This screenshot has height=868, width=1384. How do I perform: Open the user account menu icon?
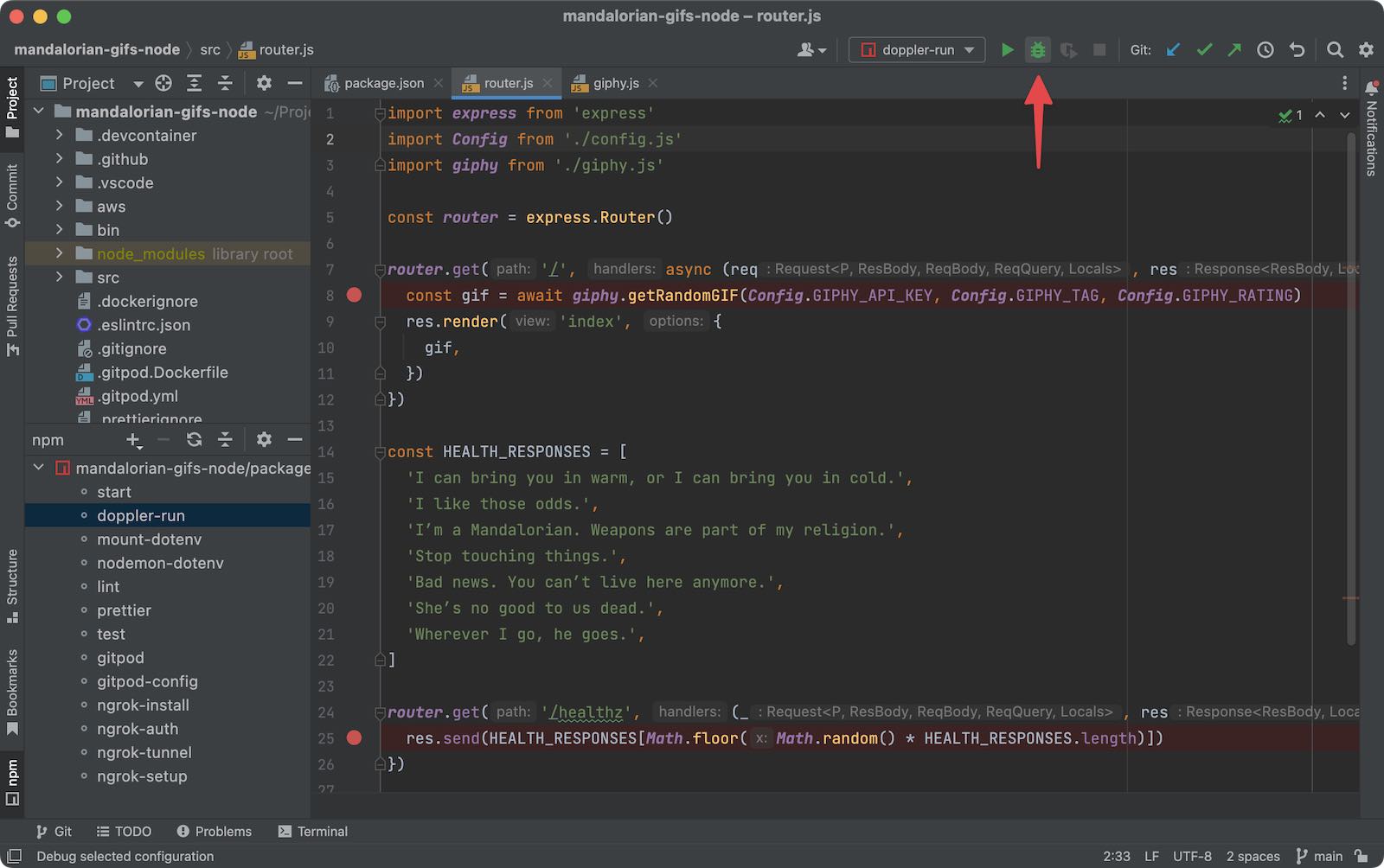point(811,50)
